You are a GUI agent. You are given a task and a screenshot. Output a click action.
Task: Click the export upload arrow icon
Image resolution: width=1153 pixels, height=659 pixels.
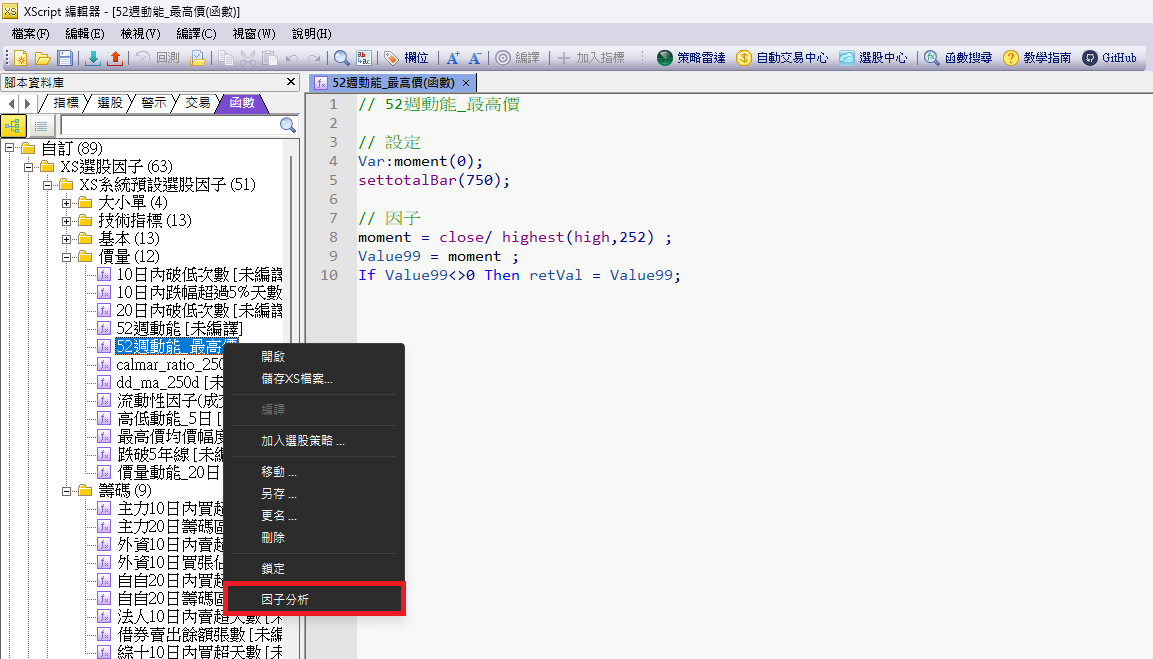pos(115,58)
